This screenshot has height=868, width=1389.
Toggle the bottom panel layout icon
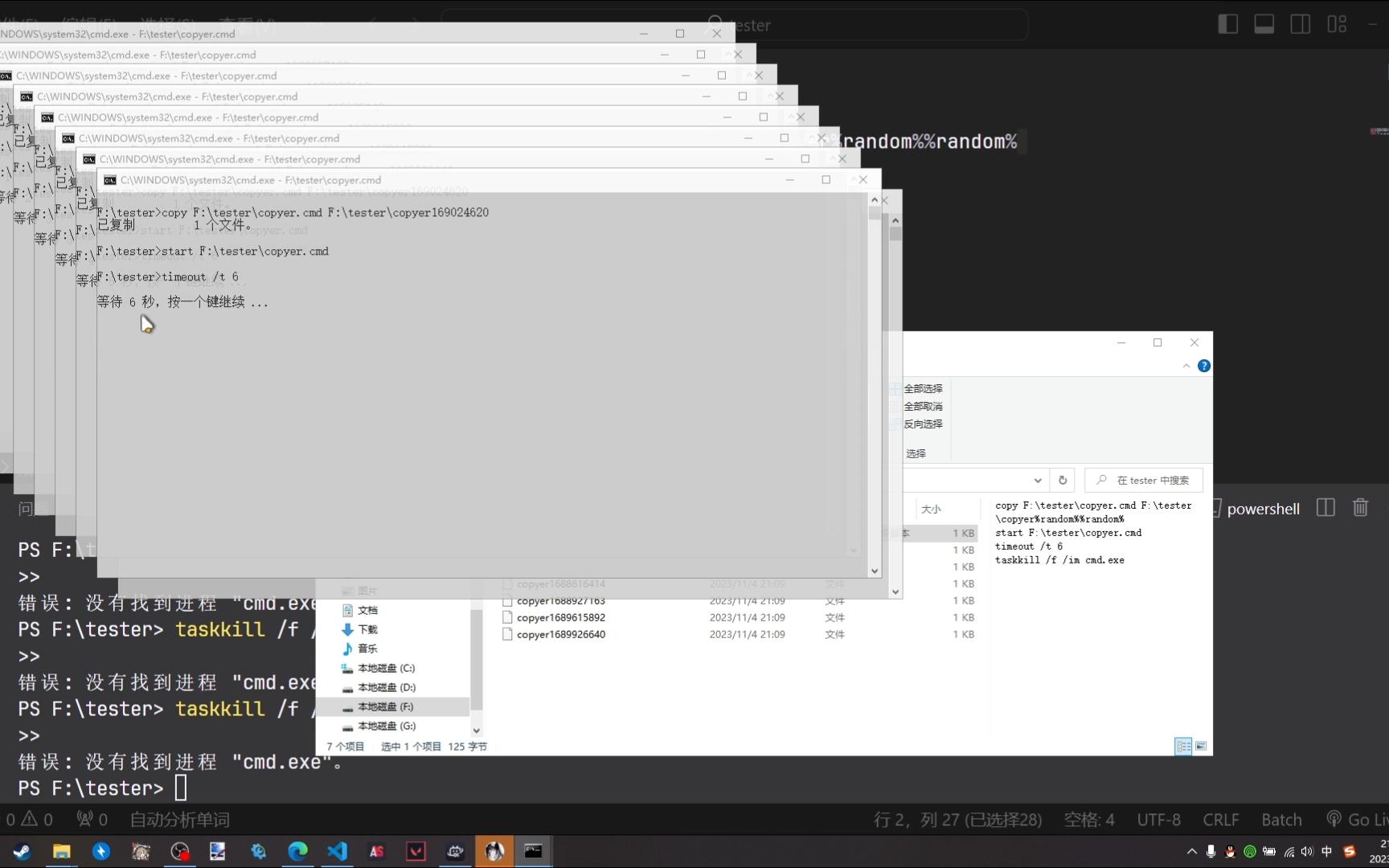pos(1264,23)
